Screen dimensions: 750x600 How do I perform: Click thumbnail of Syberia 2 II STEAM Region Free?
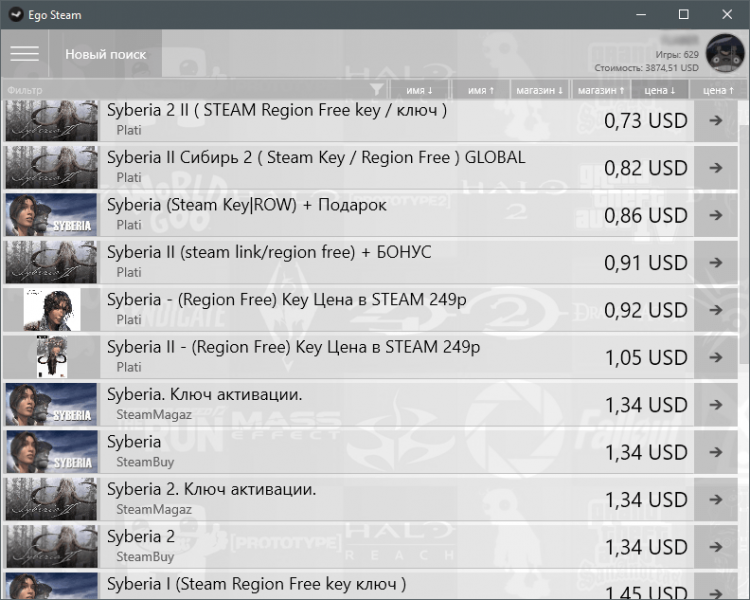pos(52,120)
